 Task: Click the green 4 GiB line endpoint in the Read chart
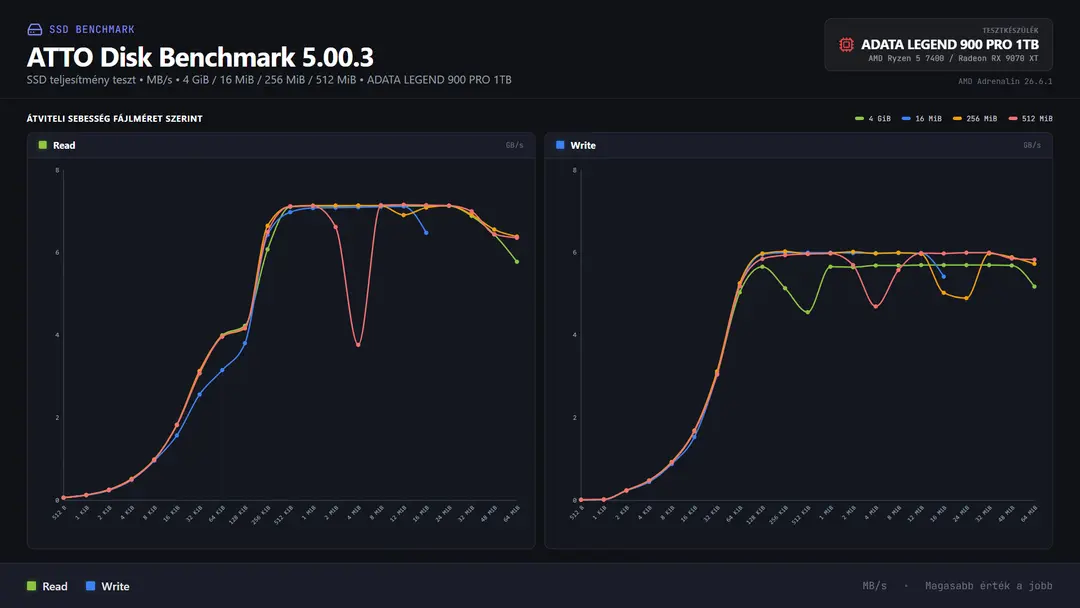pos(517,262)
